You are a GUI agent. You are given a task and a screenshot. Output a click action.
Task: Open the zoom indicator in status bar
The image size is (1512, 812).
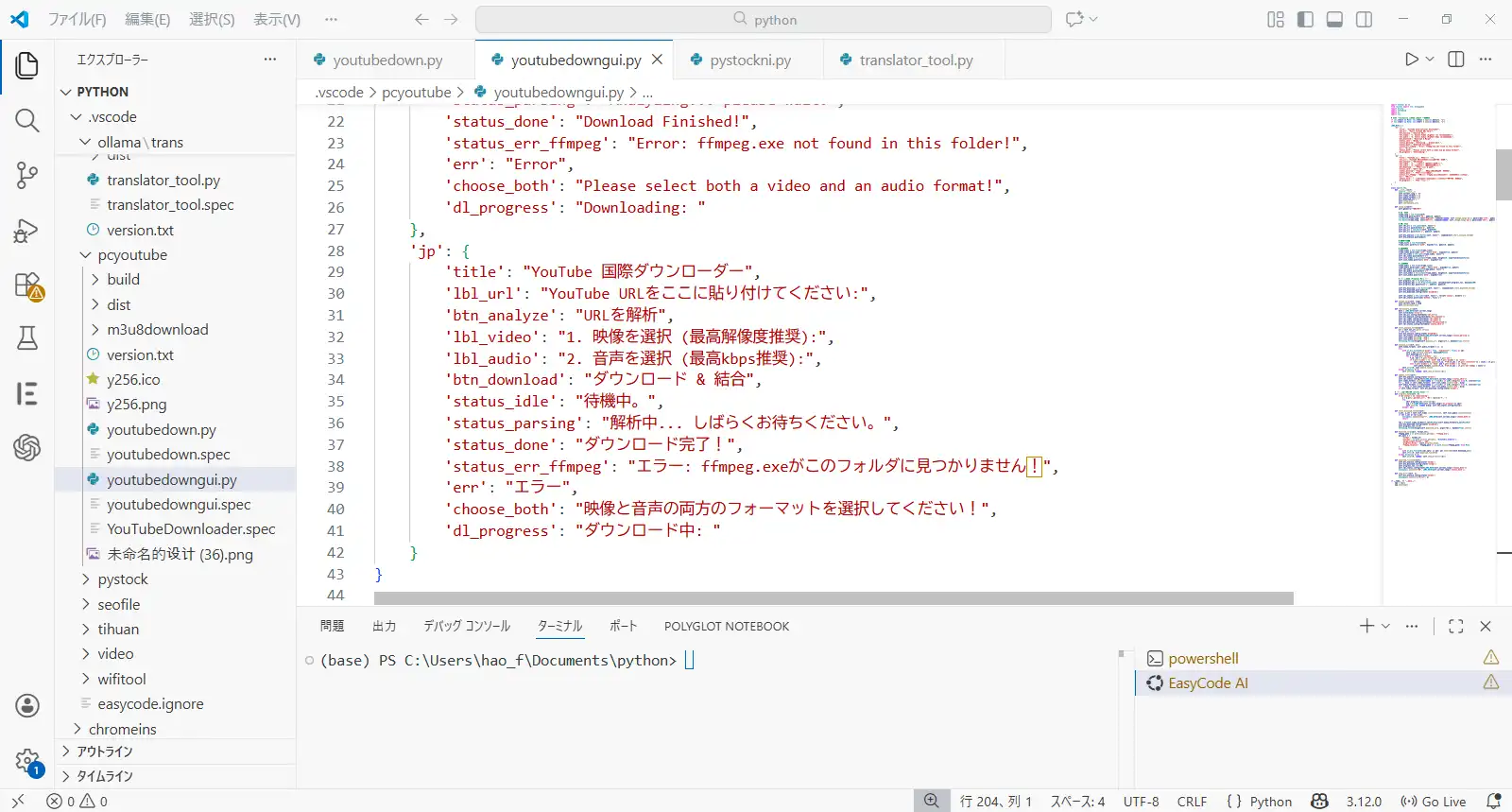coord(931,801)
